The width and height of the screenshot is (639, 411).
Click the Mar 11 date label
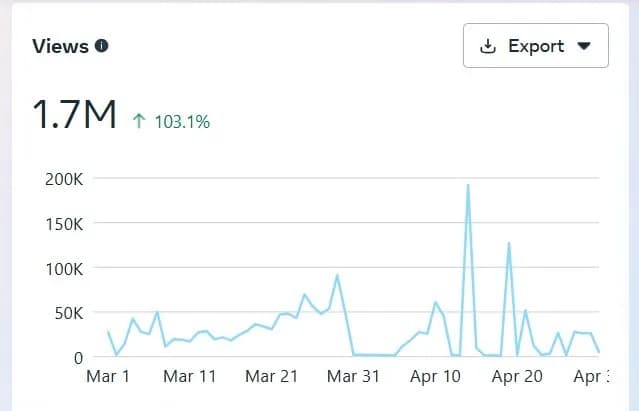(189, 377)
